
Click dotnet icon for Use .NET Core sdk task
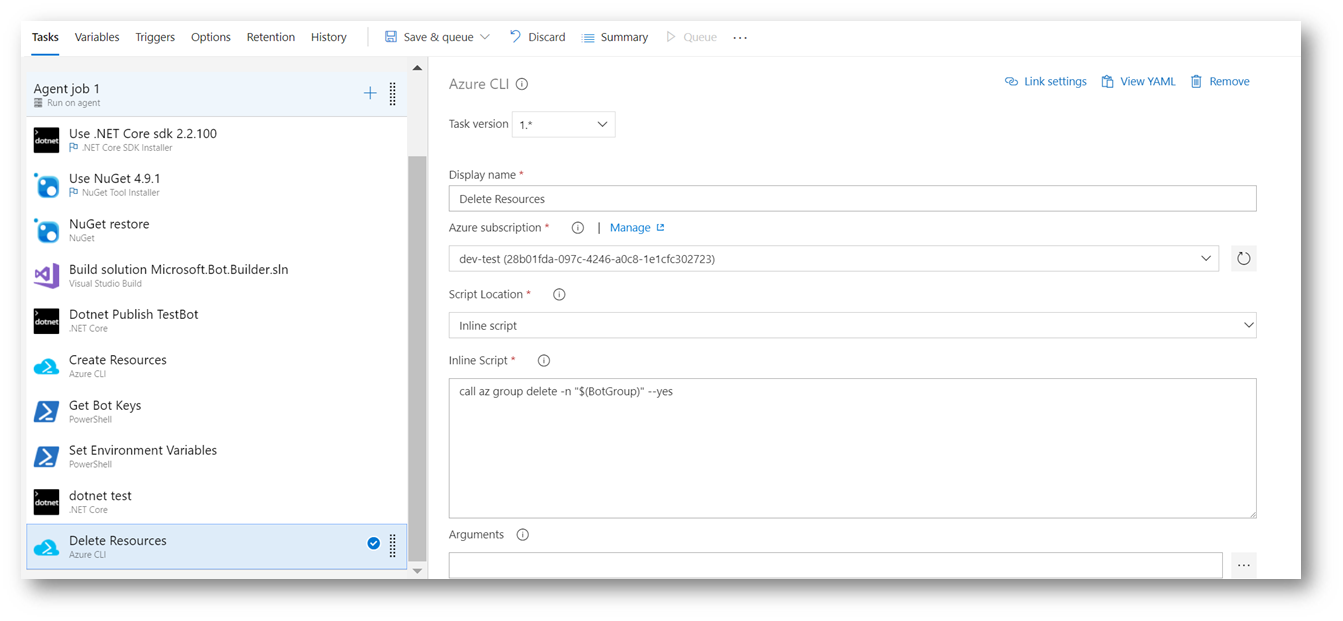point(46,140)
